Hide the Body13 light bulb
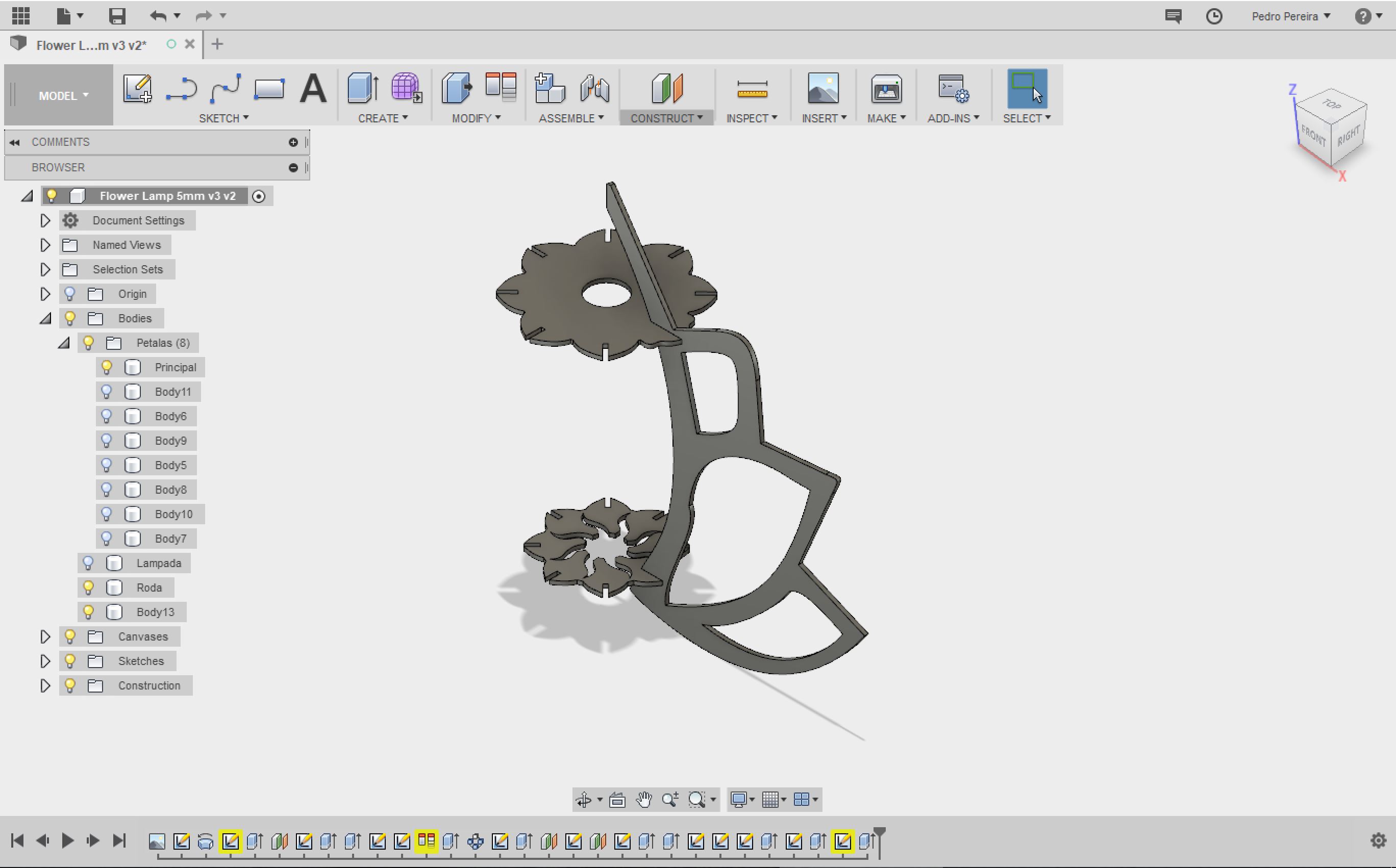The width and height of the screenshot is (1396, 868). [88, 612]
